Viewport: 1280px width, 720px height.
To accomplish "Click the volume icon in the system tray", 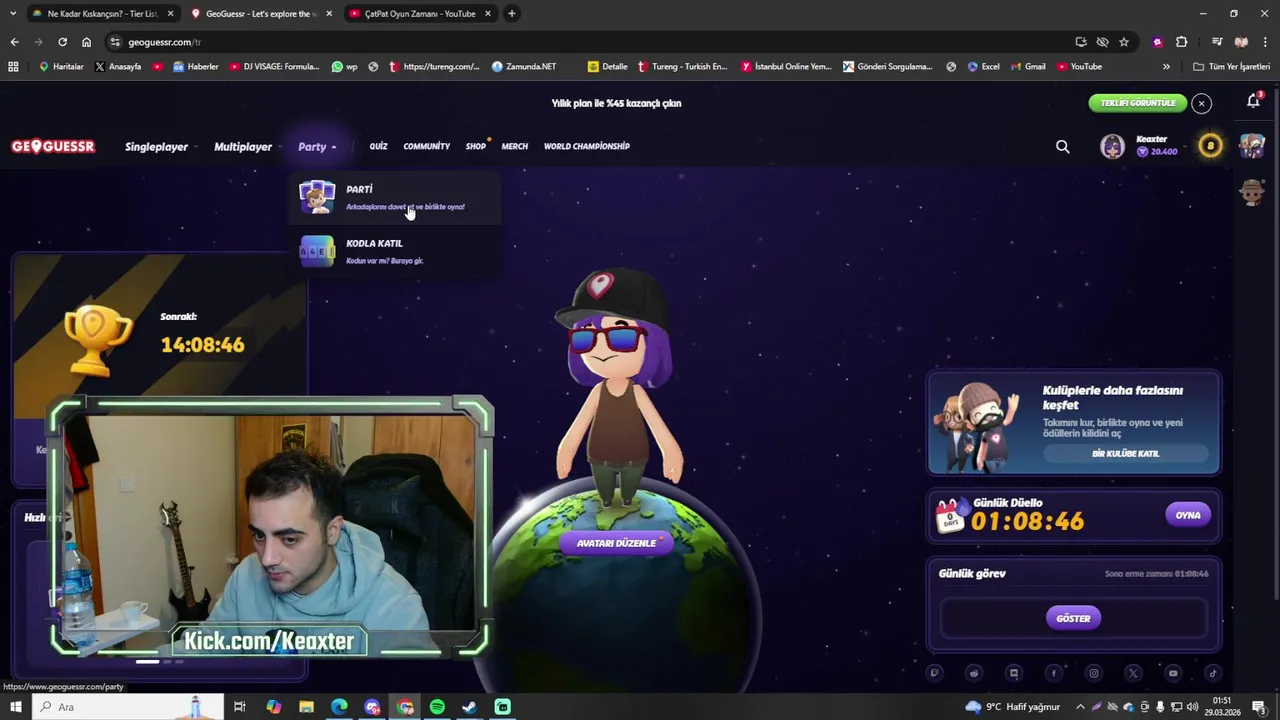I will point(1192,707).
